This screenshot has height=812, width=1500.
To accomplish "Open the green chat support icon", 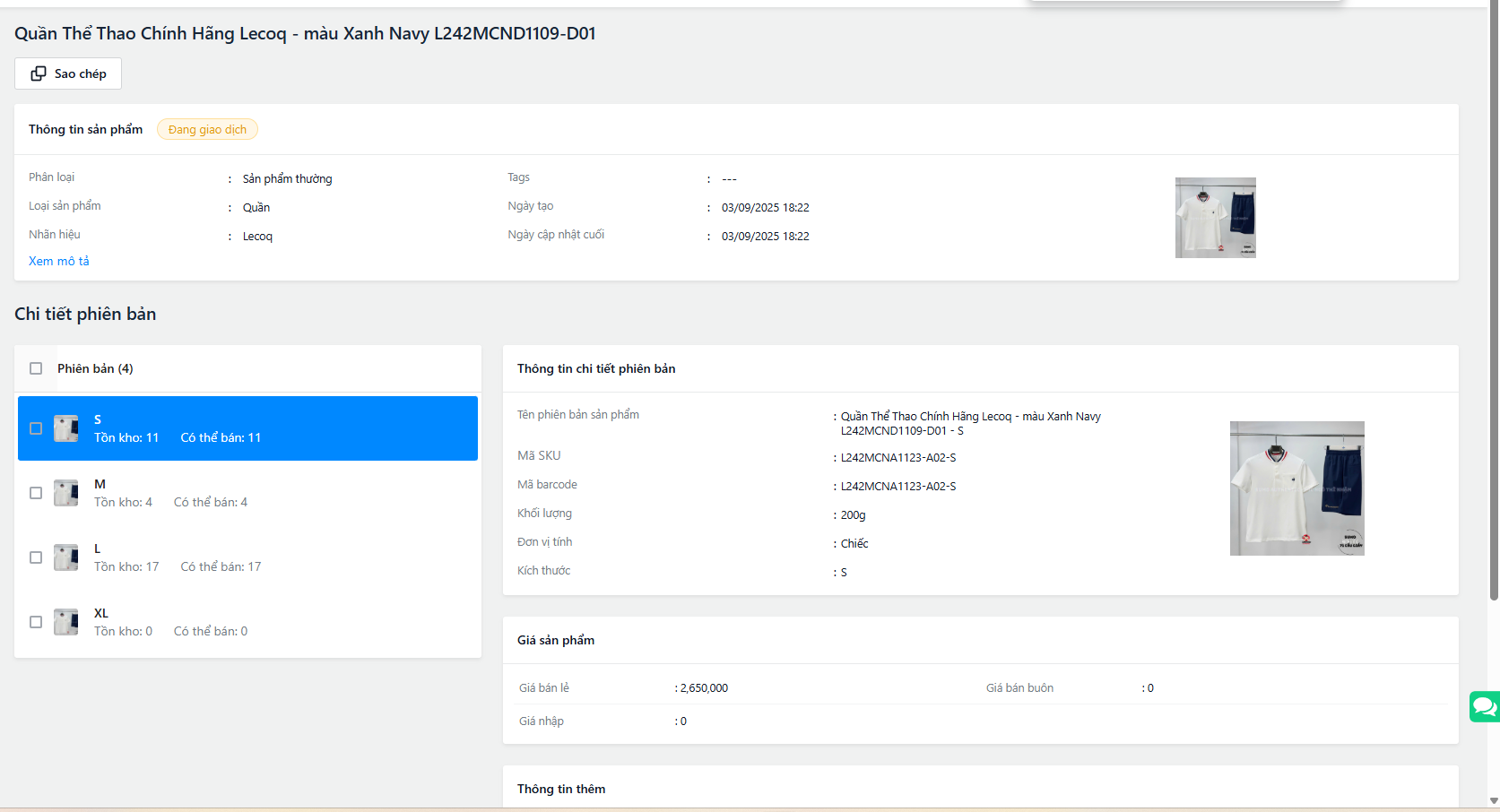I will point(1485,707).
